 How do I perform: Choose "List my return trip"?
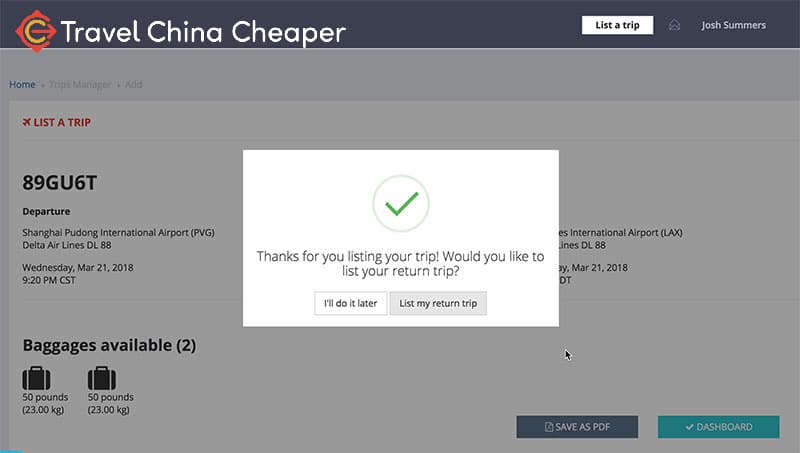438,303
